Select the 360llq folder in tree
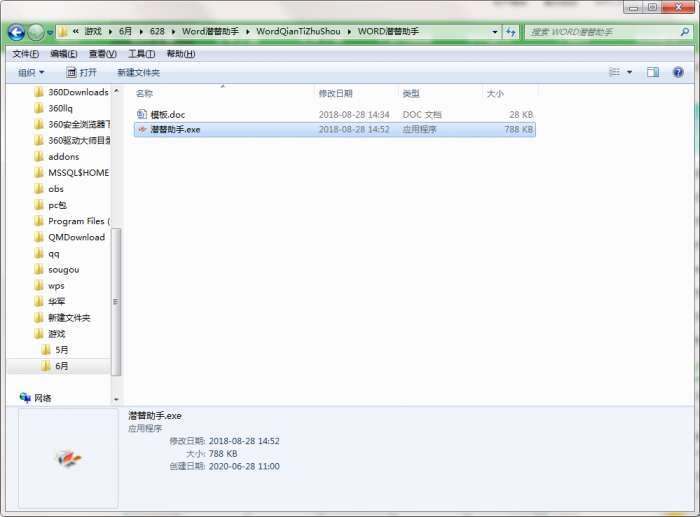Screen dimensions: 700x517 click(53, 108)
